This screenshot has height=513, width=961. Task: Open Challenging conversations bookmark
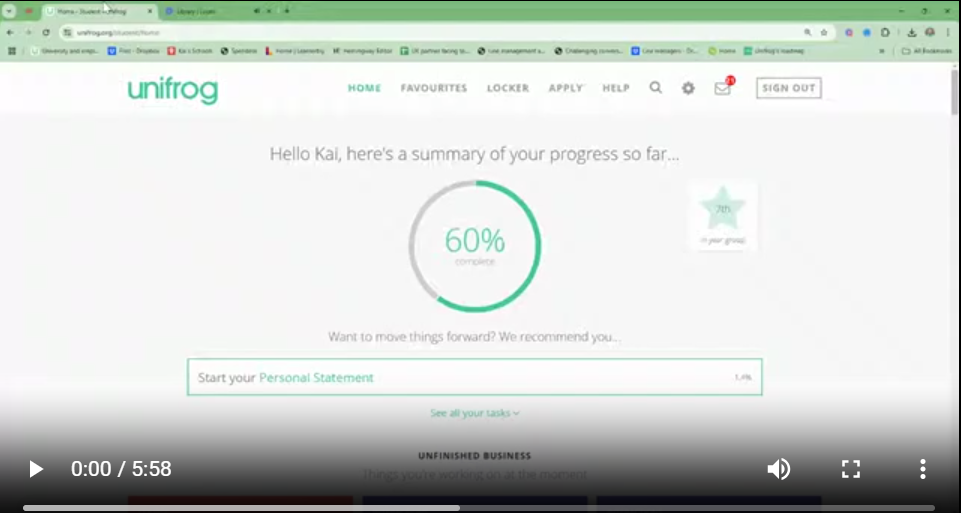point(588,51)
